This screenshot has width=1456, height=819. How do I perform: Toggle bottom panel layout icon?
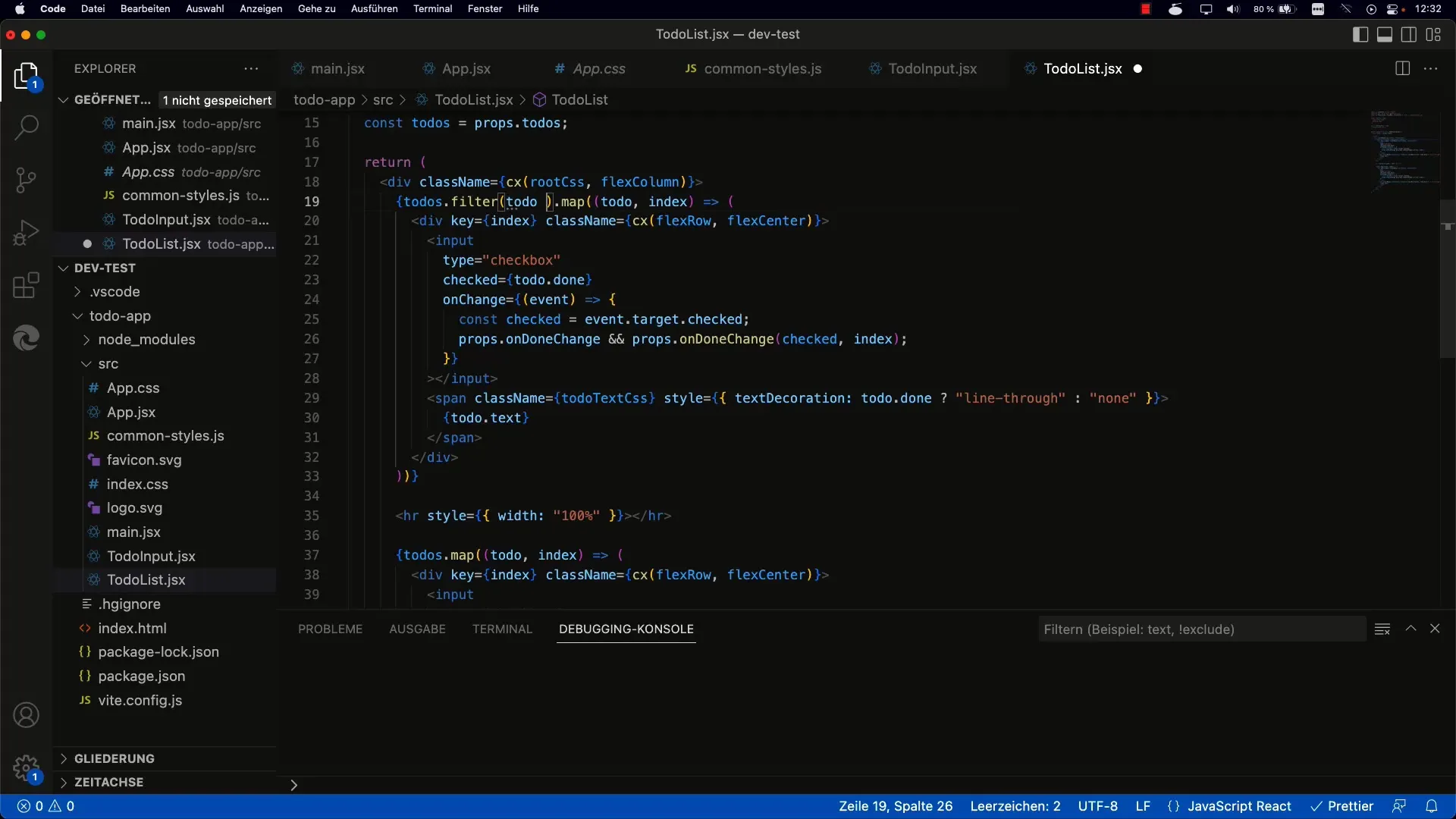pos(1385,34)
